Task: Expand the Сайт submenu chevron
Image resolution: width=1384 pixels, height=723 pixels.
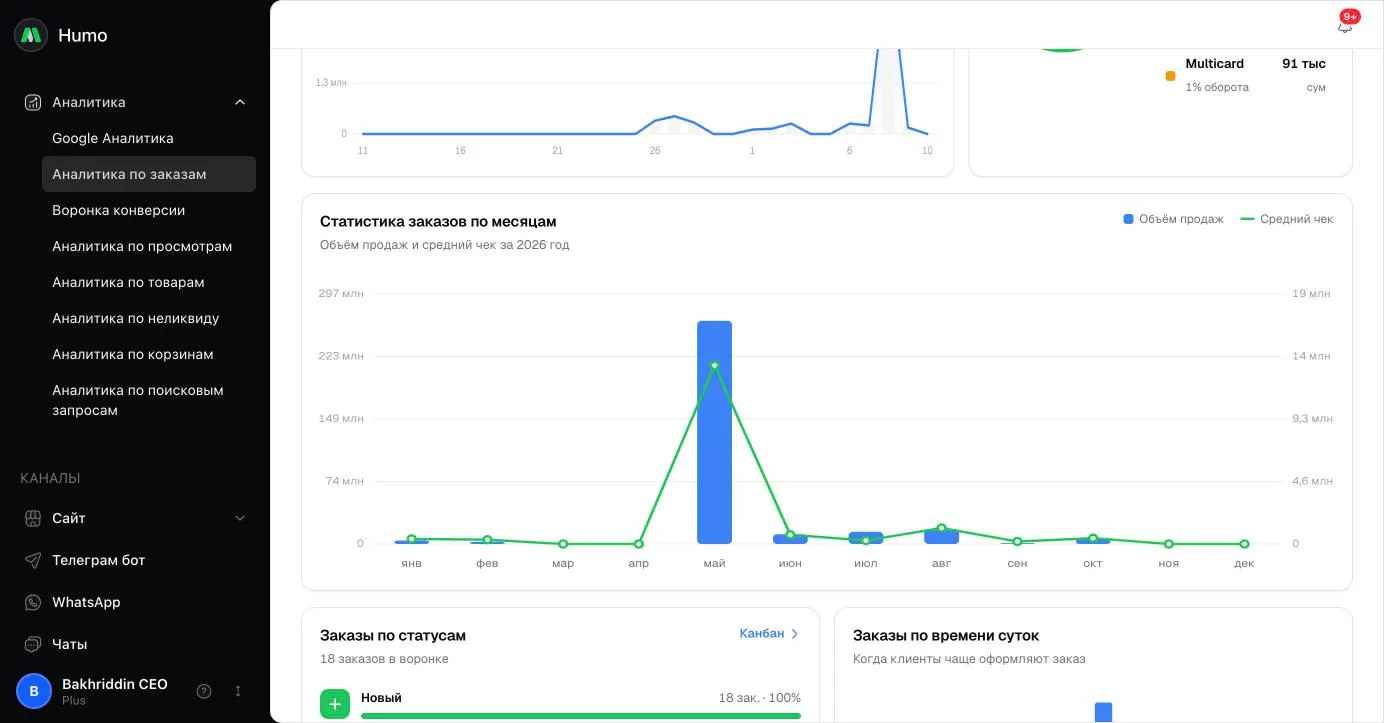Action: coord(240,518)
